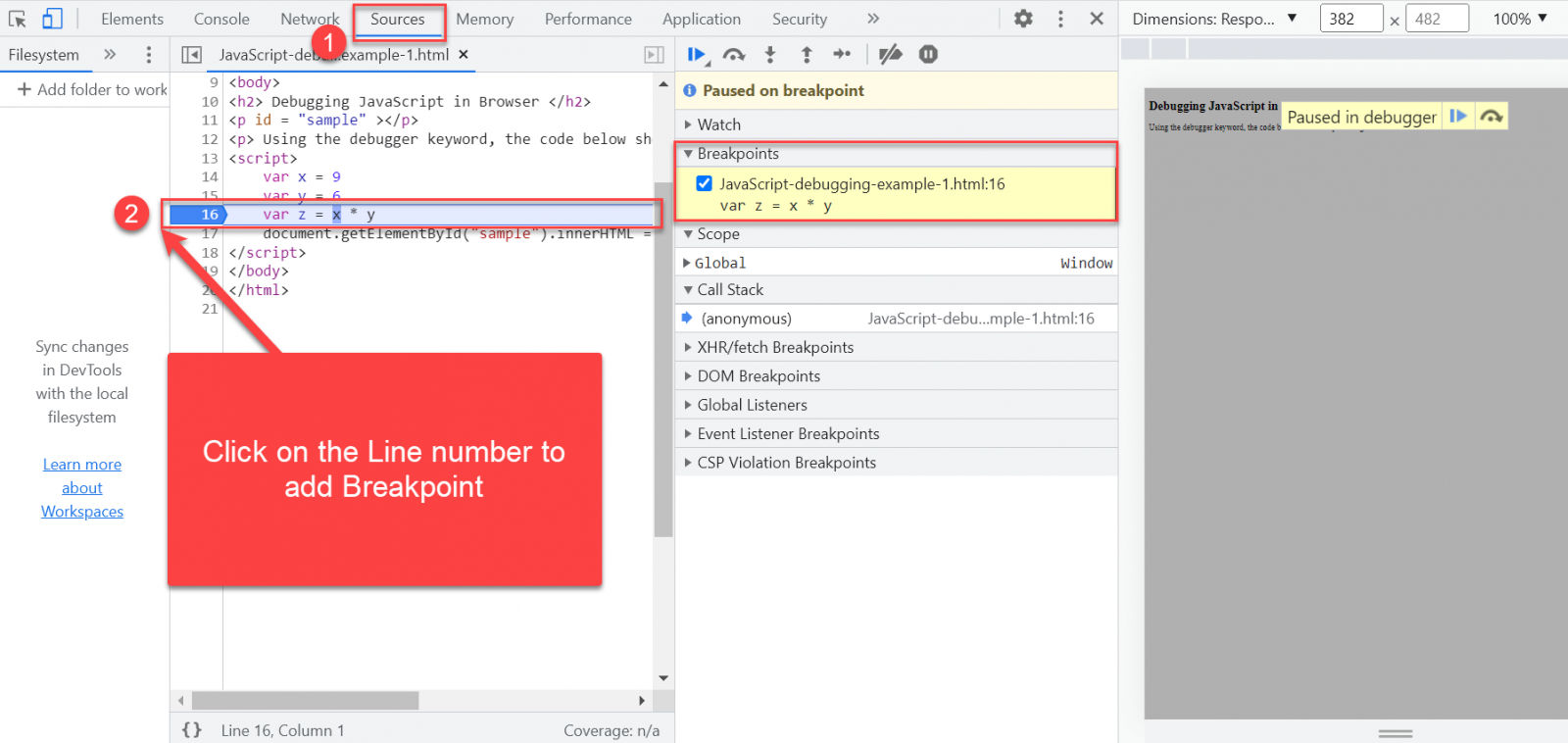Open the Security tab

pyautogui.click(x=800, y=19)
